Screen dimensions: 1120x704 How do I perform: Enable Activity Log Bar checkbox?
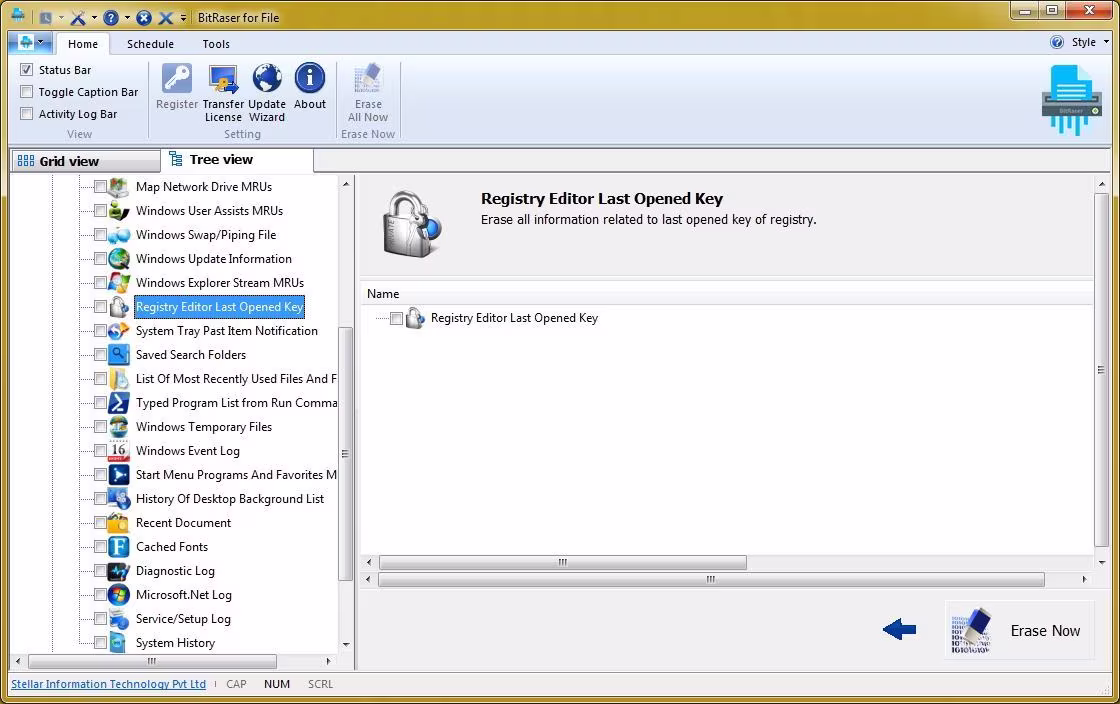[x=26, y=114]
